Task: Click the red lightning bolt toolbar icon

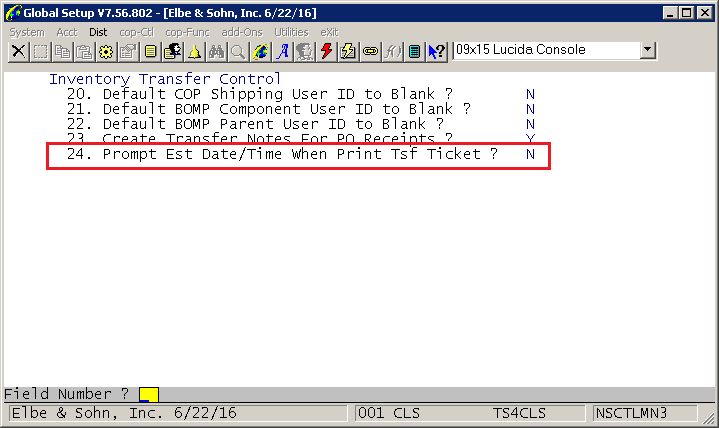Action: tap(326, 51)
